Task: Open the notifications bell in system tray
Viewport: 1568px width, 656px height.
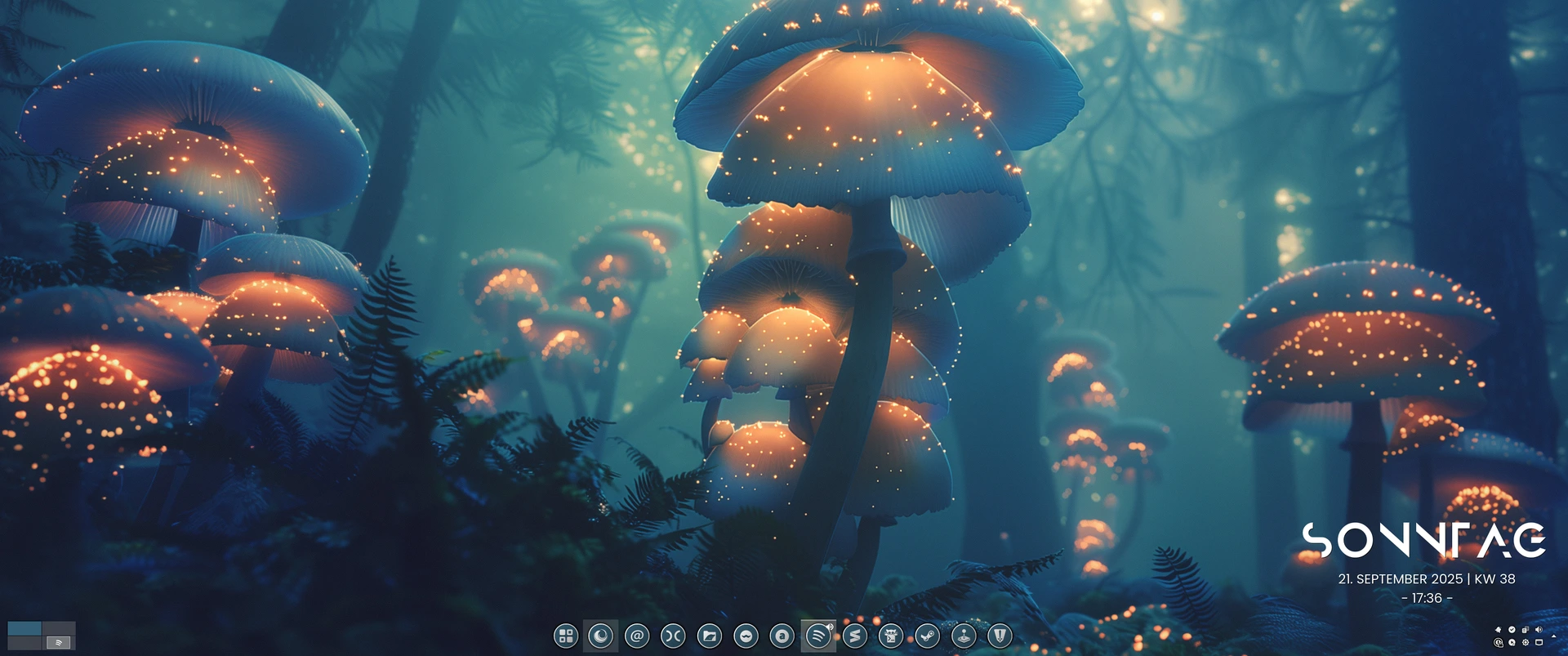Action: (x=1499, y=630)
